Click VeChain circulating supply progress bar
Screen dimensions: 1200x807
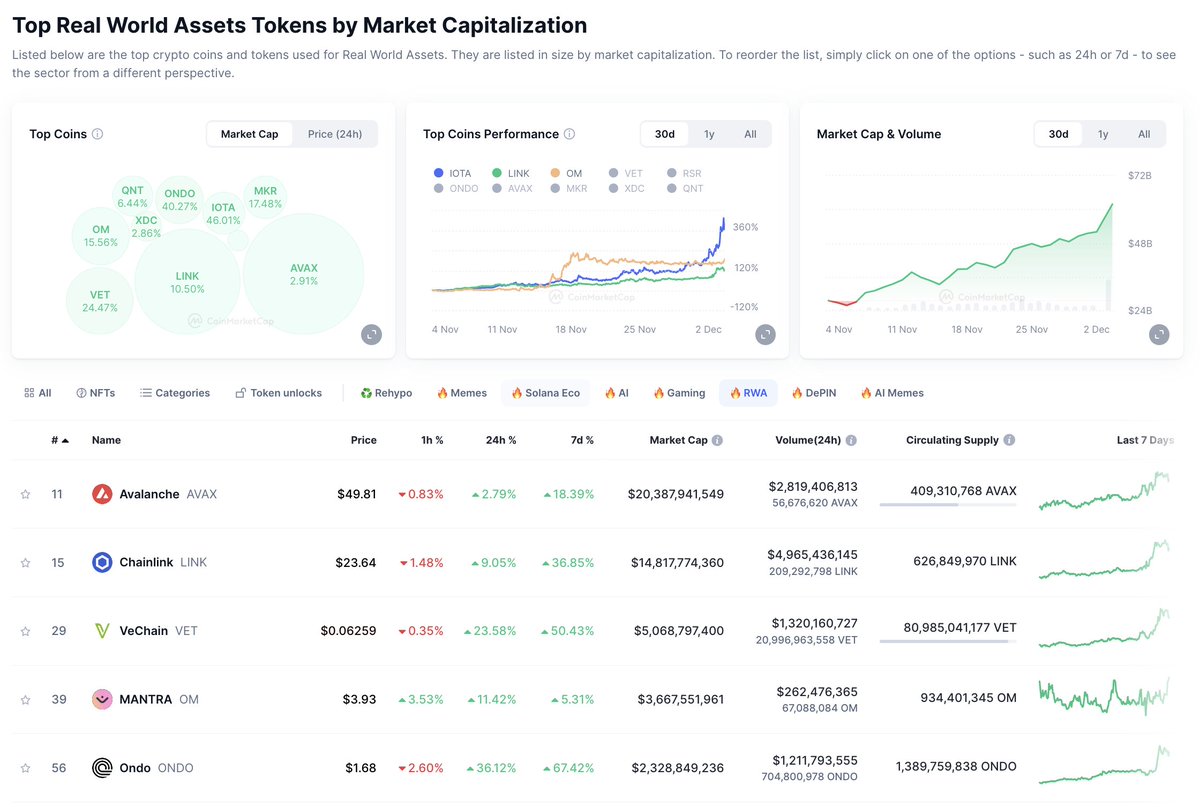click(x=948, y=641)
